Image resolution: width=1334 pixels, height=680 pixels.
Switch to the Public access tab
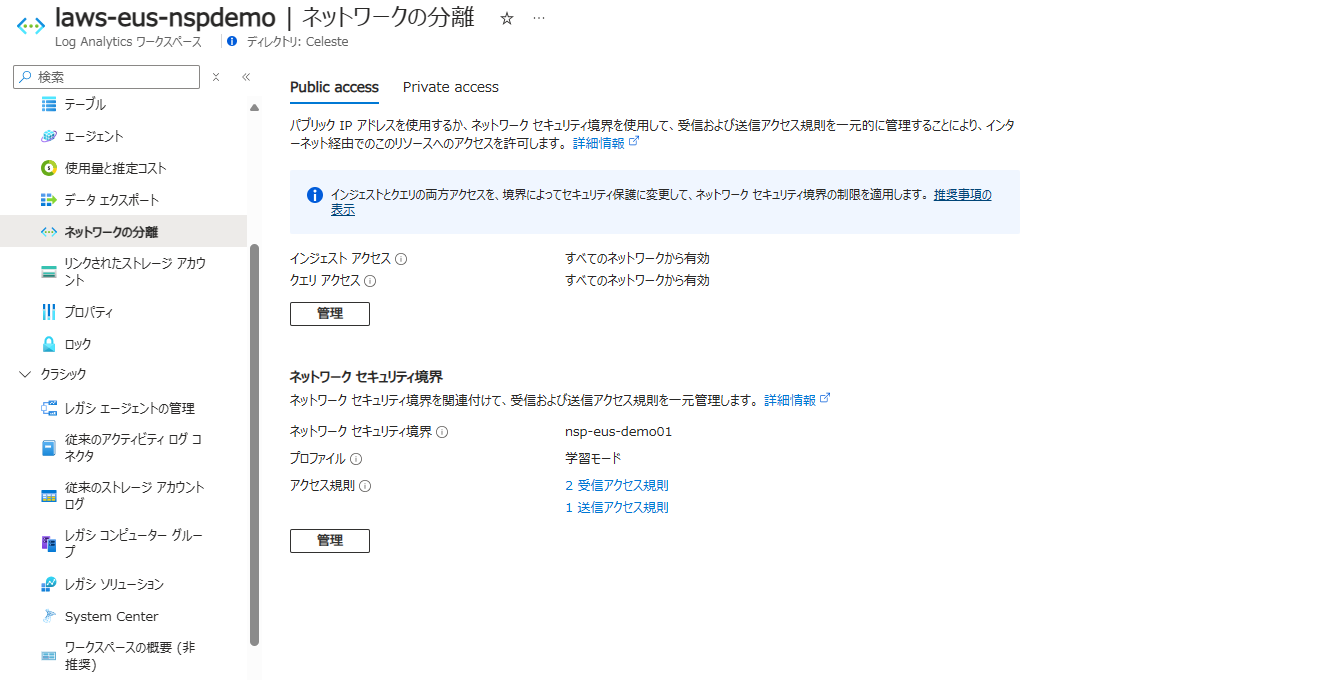[x=334, y=87]
